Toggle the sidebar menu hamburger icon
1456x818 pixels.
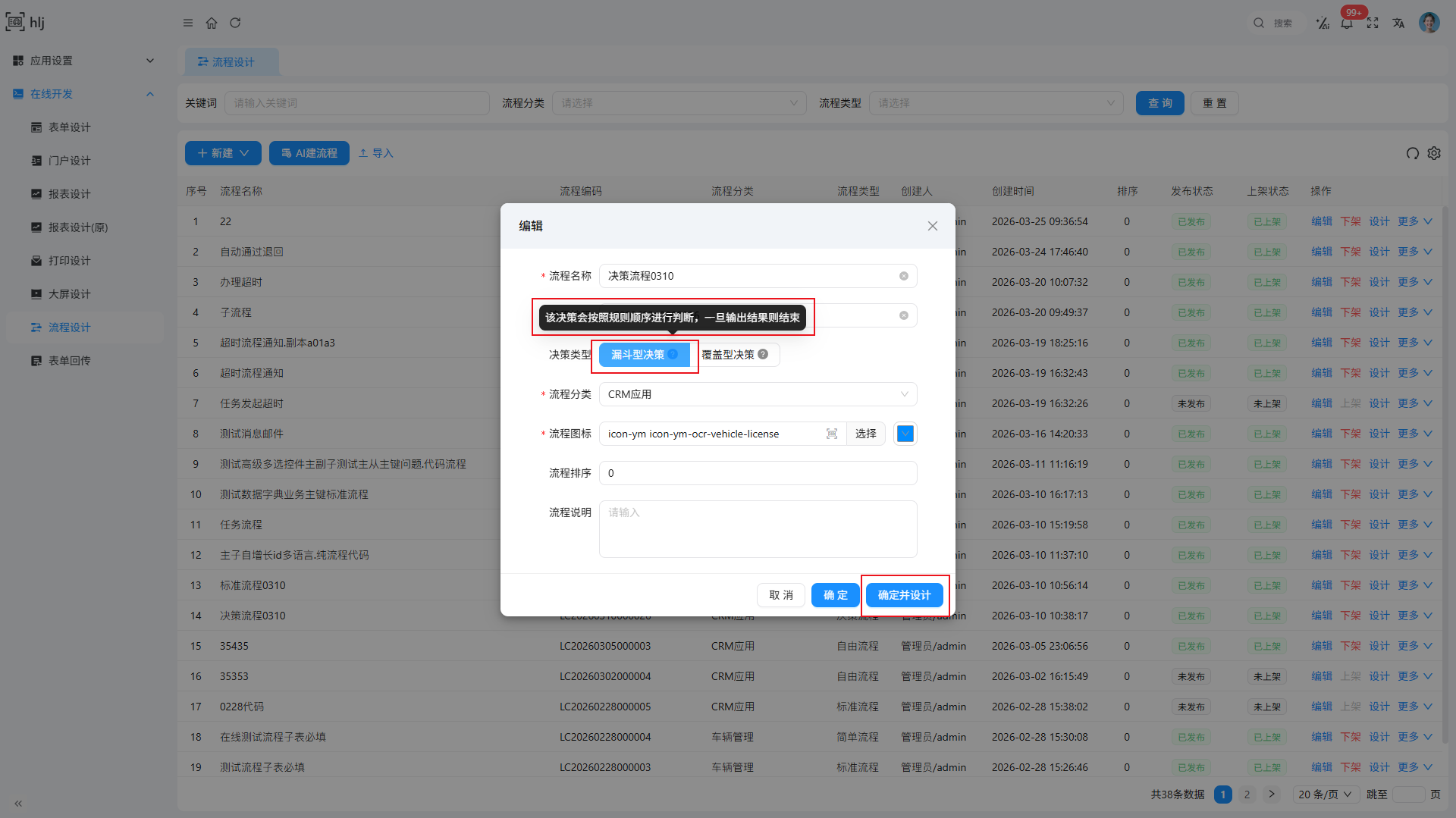(188, 23)
